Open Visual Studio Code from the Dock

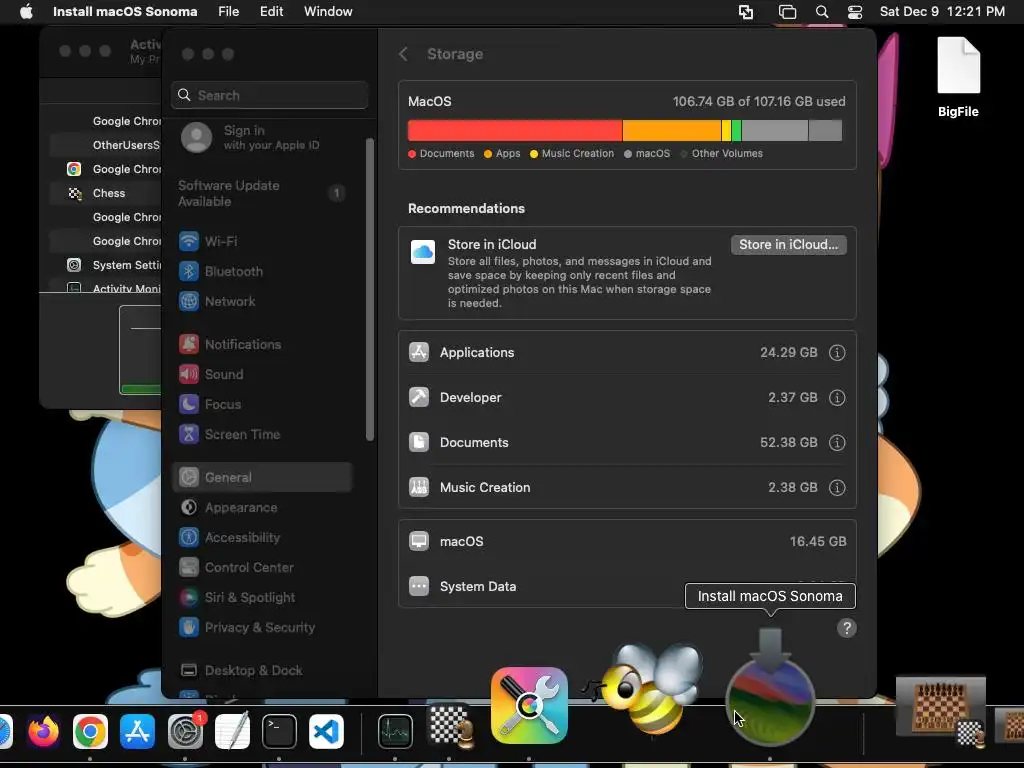[x=327, y=731]
